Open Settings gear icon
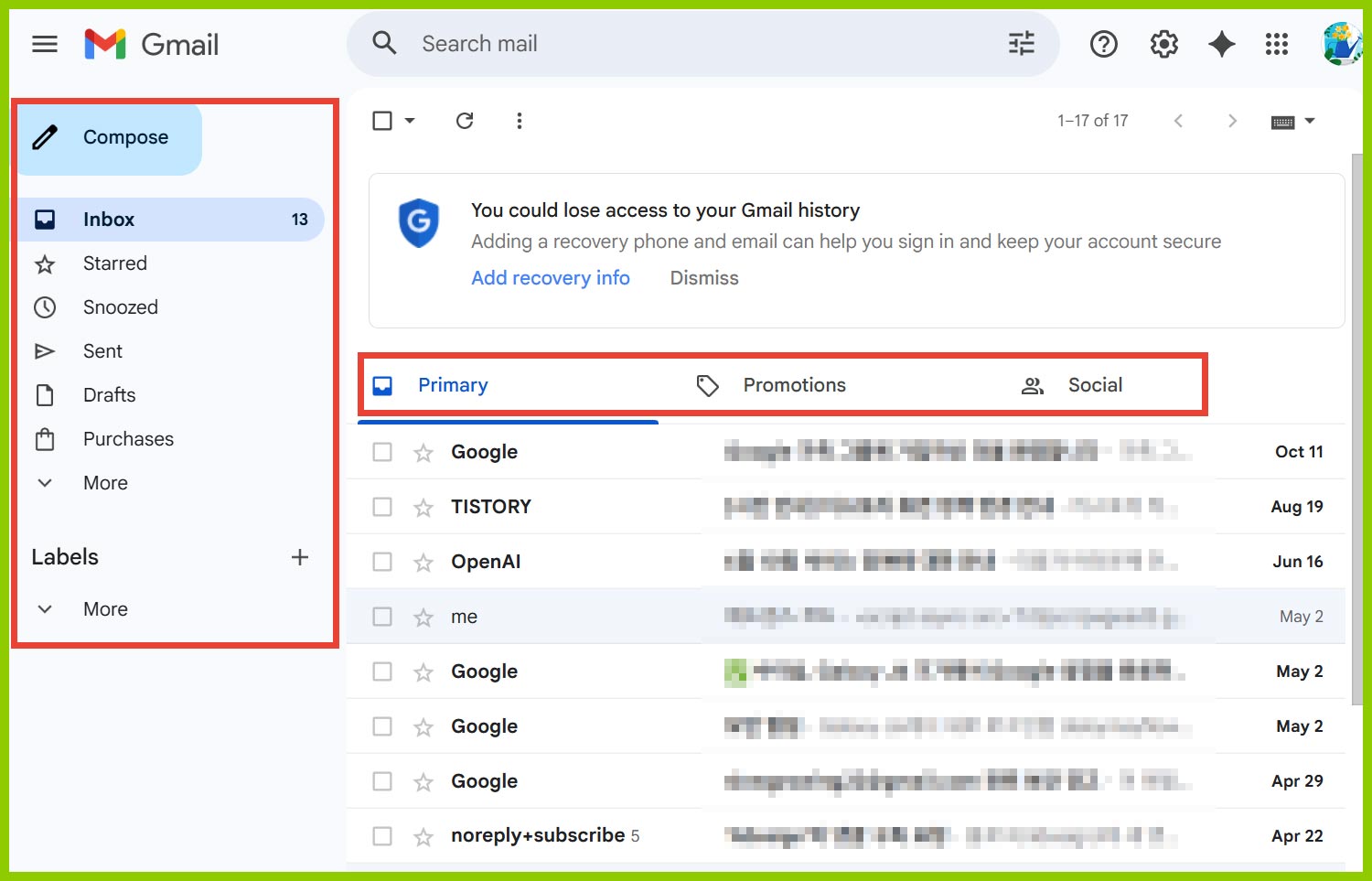 (x=1163, y=44)
